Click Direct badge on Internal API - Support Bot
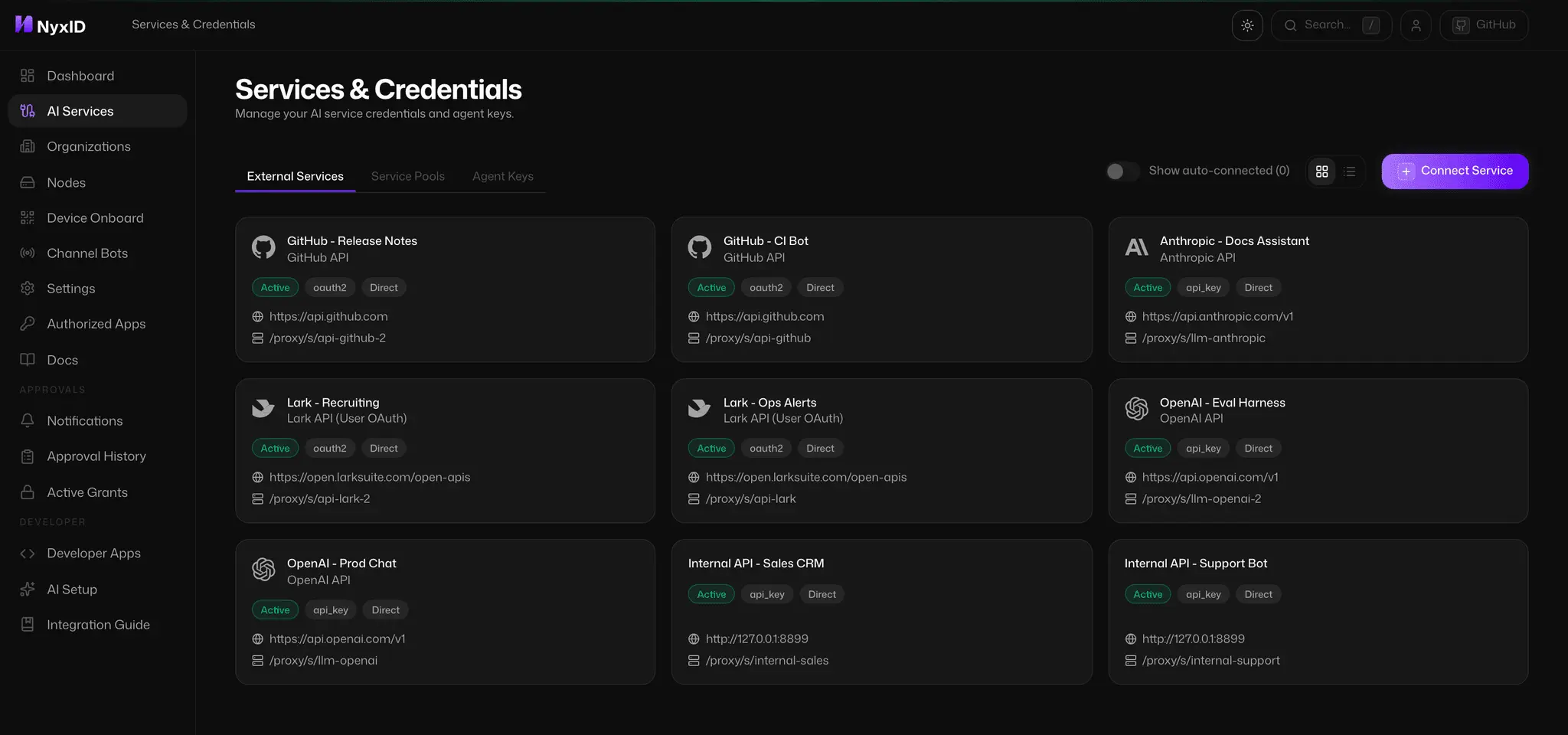 pos(1258,594)
